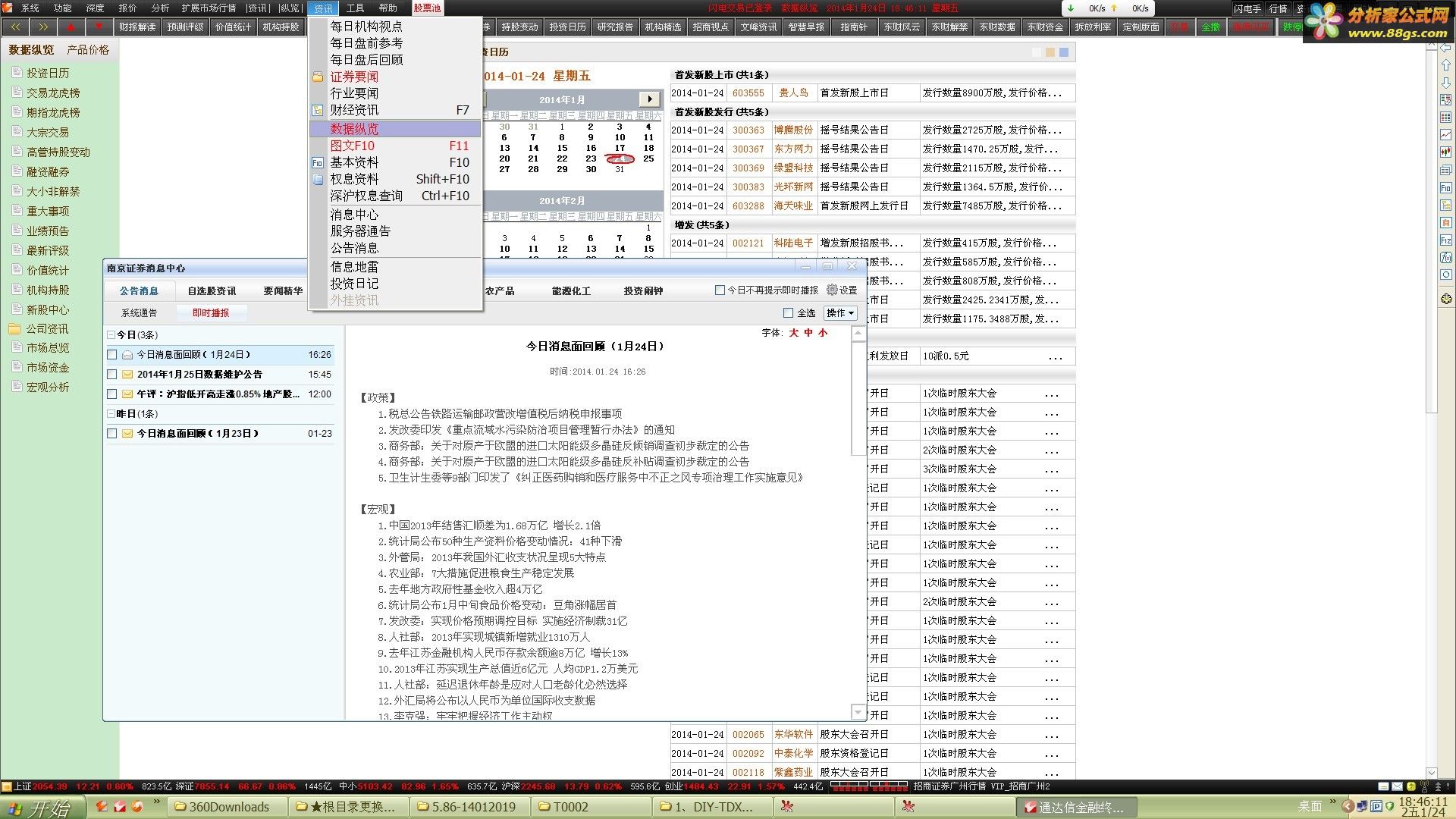
Task: Click the settings gear in message center
Action: click(841, 290)
